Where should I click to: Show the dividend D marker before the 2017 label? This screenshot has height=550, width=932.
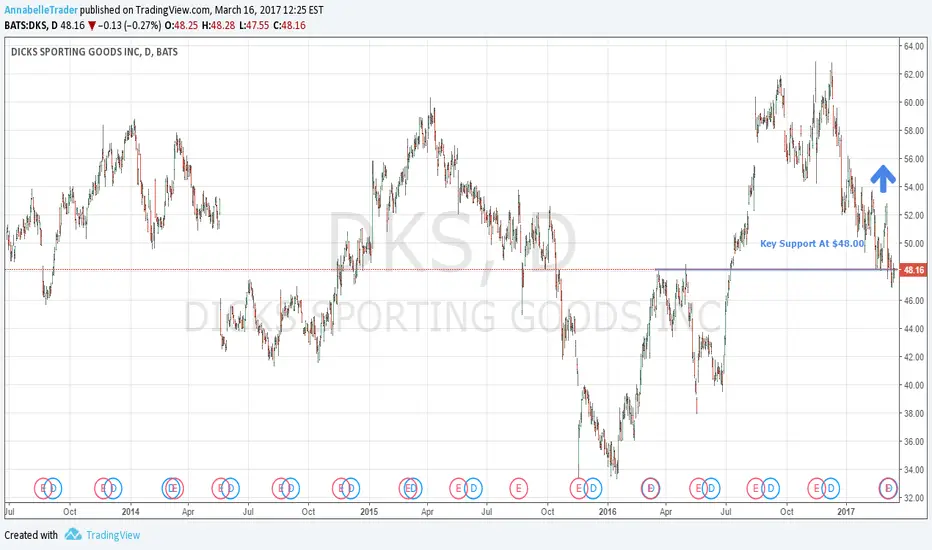[831, 488]
